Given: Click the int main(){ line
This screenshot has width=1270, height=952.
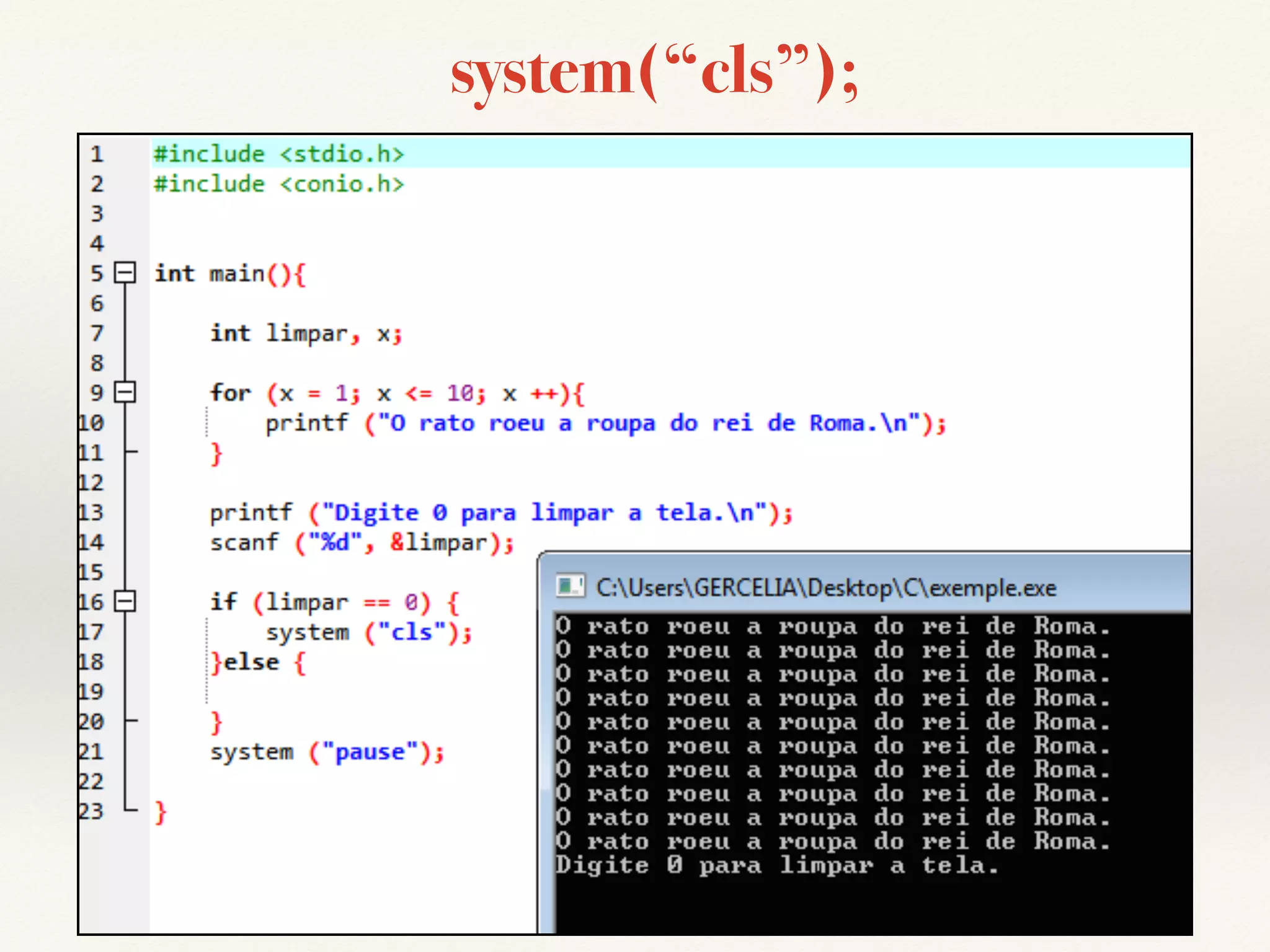Looking at the screenshot, I should [230, 274].
